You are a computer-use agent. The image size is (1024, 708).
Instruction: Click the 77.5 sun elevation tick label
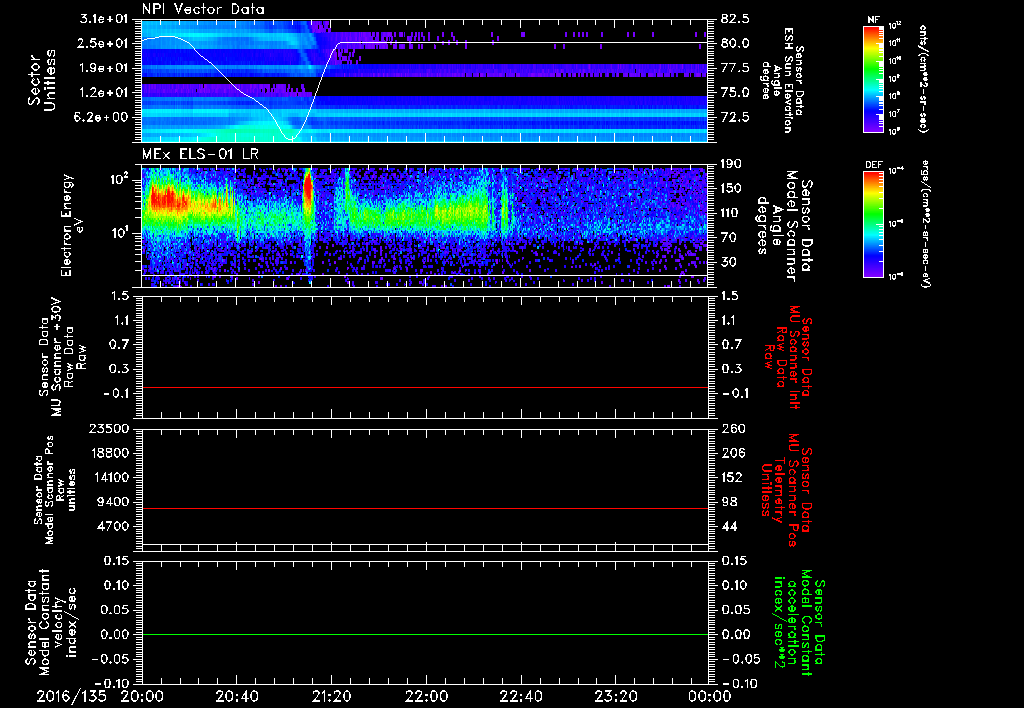pos(735,68)
